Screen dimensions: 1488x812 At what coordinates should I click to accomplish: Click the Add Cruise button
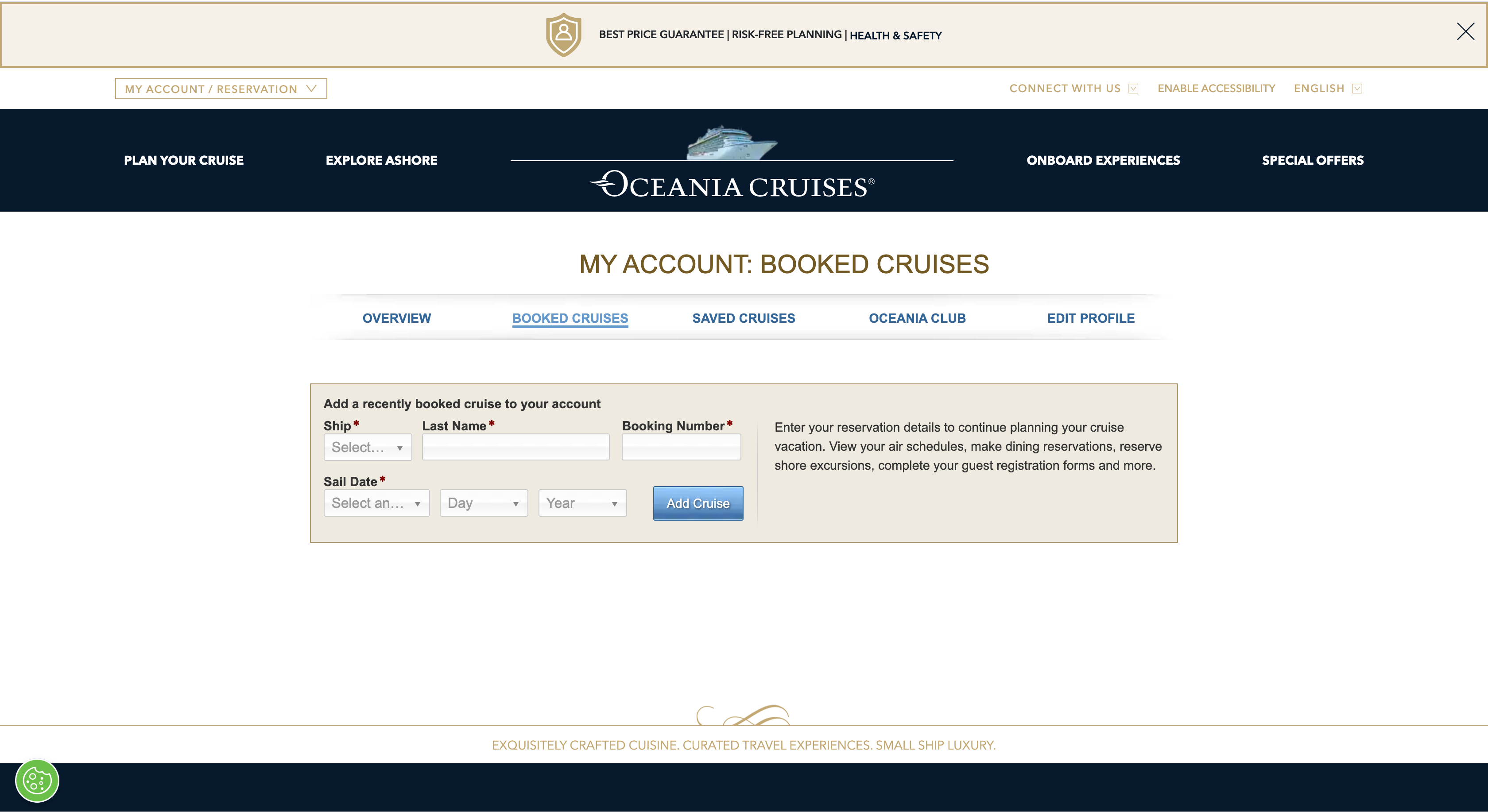pos(698,503)
